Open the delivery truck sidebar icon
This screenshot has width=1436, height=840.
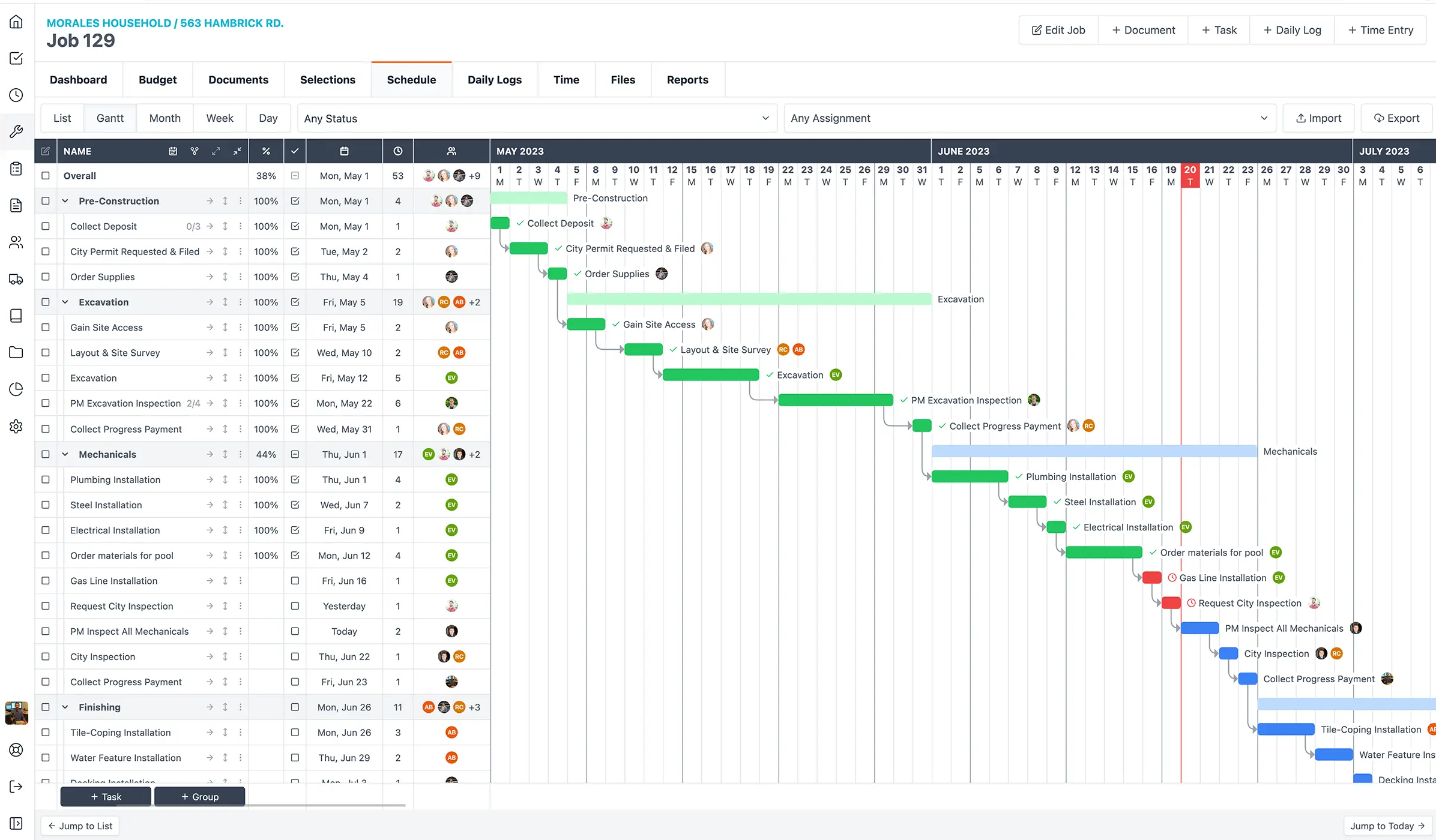pos(16,279)
